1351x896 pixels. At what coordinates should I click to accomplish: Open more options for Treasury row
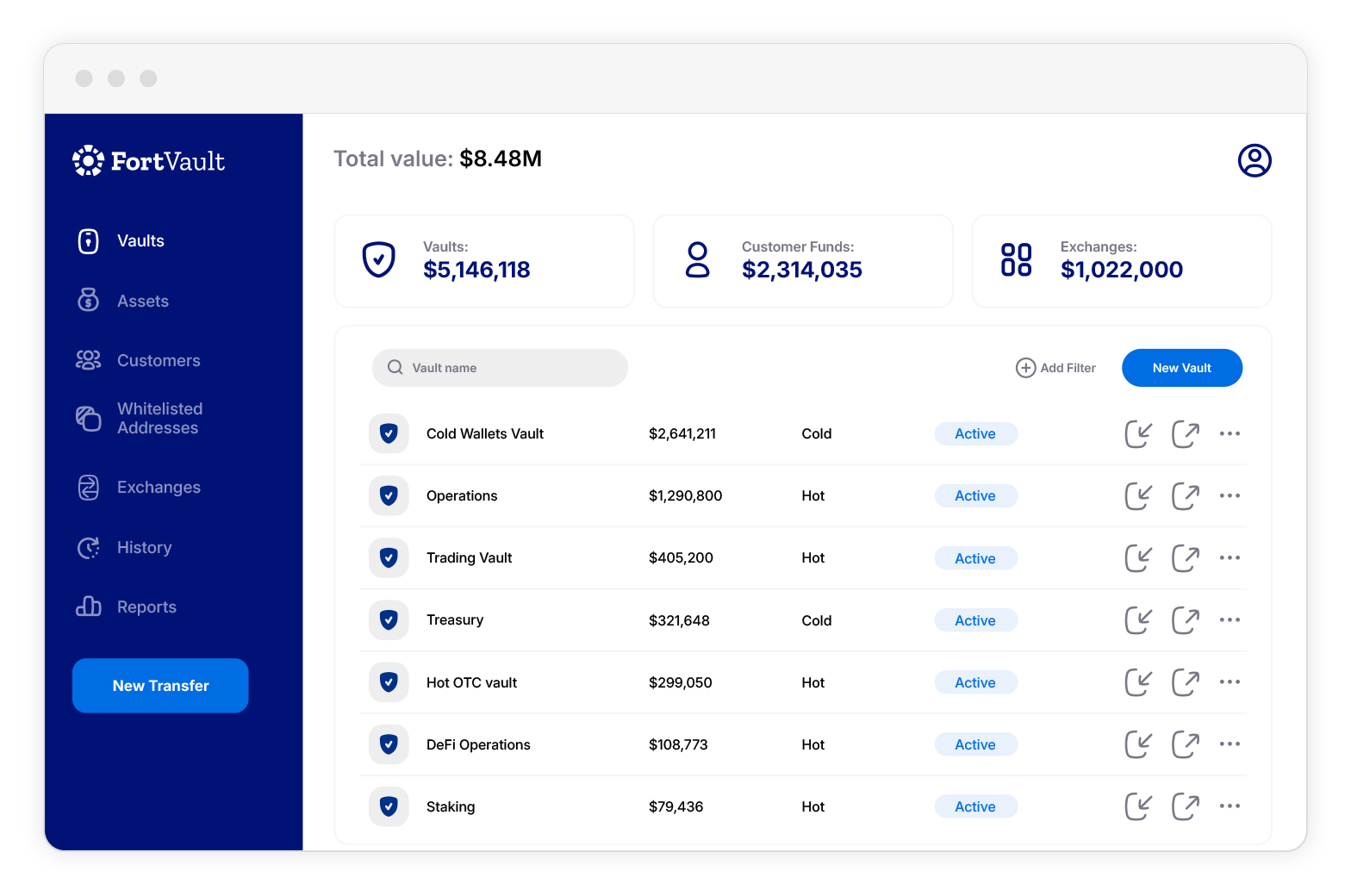pyautogui.click(x=1230, y=619)
